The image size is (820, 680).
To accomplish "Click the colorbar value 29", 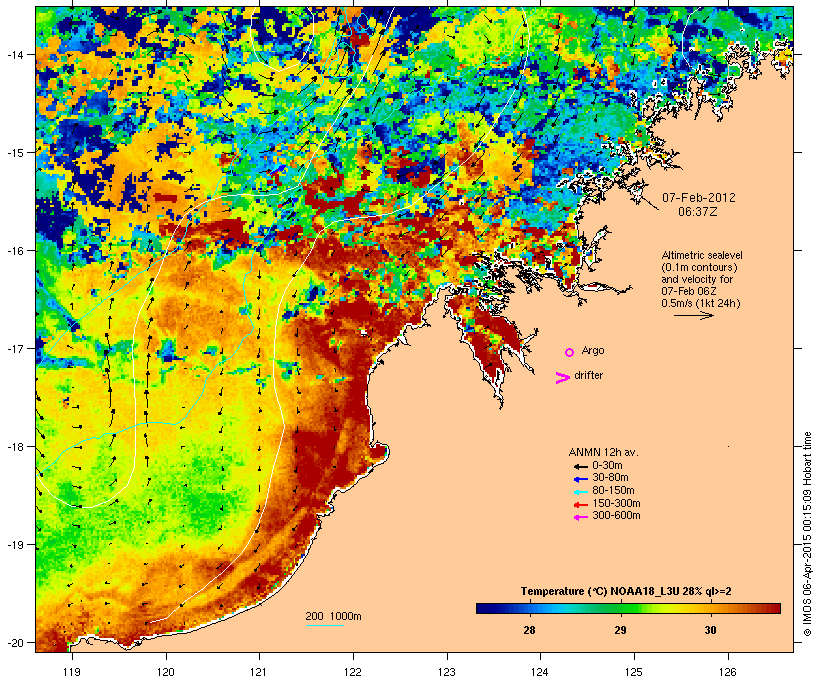I will pyautogui.click(x=620, y=630).
